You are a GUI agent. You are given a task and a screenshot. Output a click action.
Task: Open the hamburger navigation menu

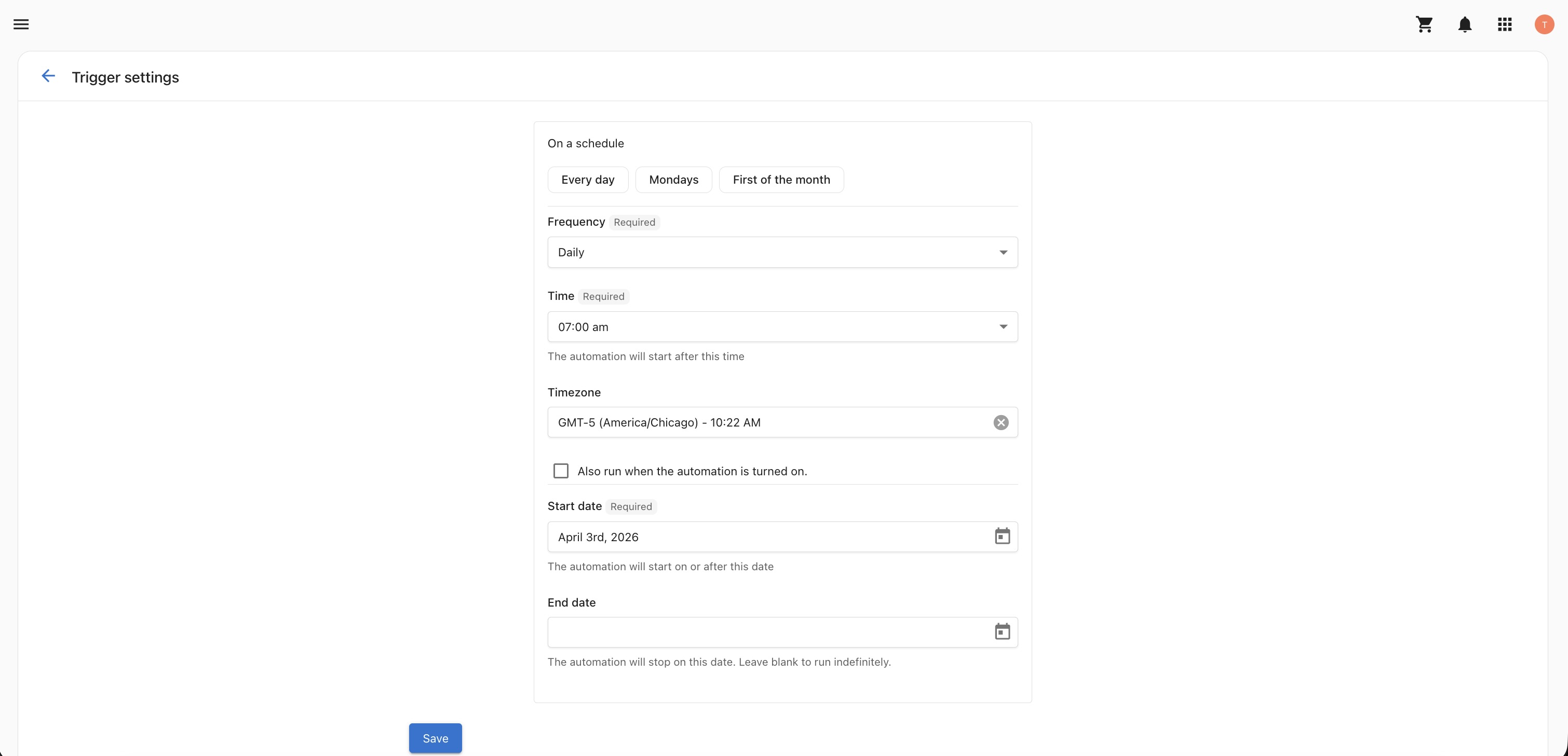pos(21,24)
